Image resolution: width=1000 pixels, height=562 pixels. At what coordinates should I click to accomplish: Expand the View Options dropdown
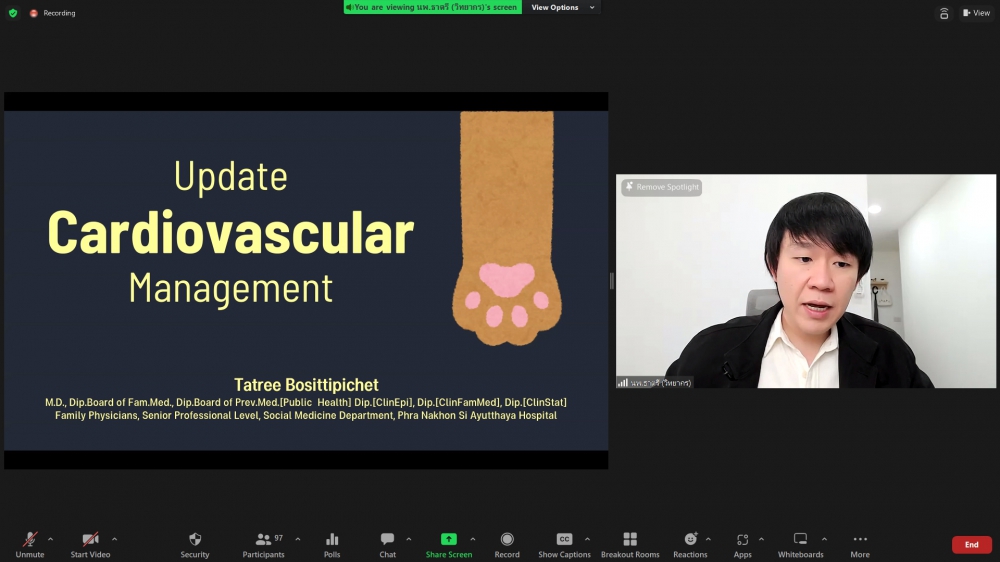click(563, 8)
